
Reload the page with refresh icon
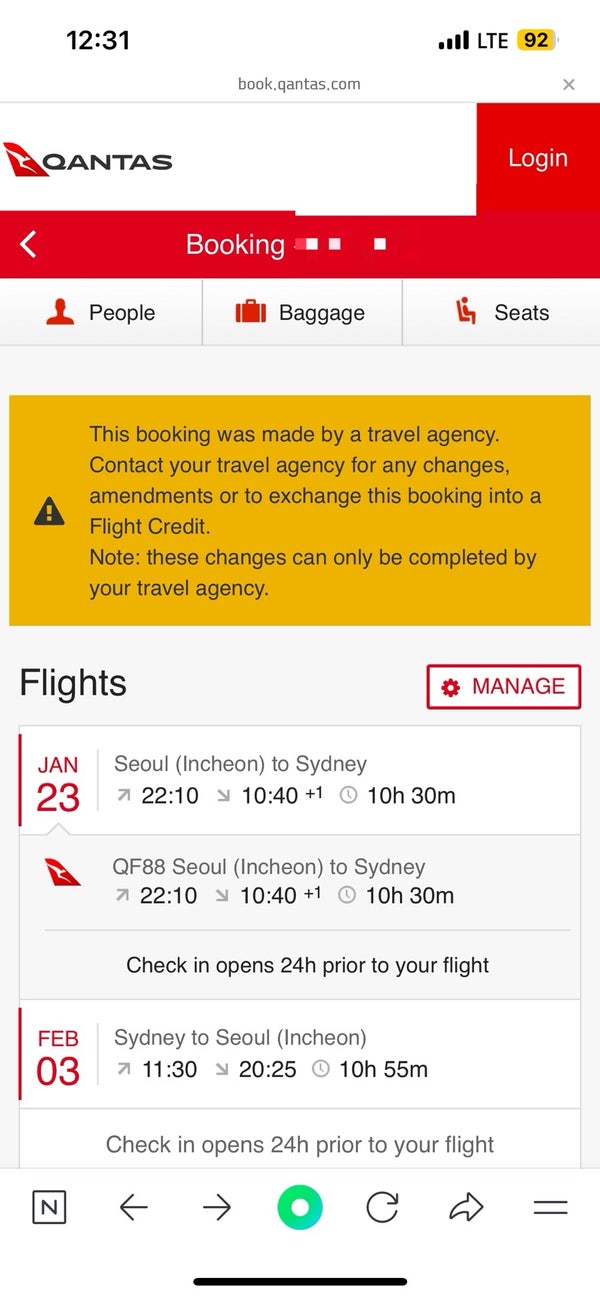coord(382,1208)
